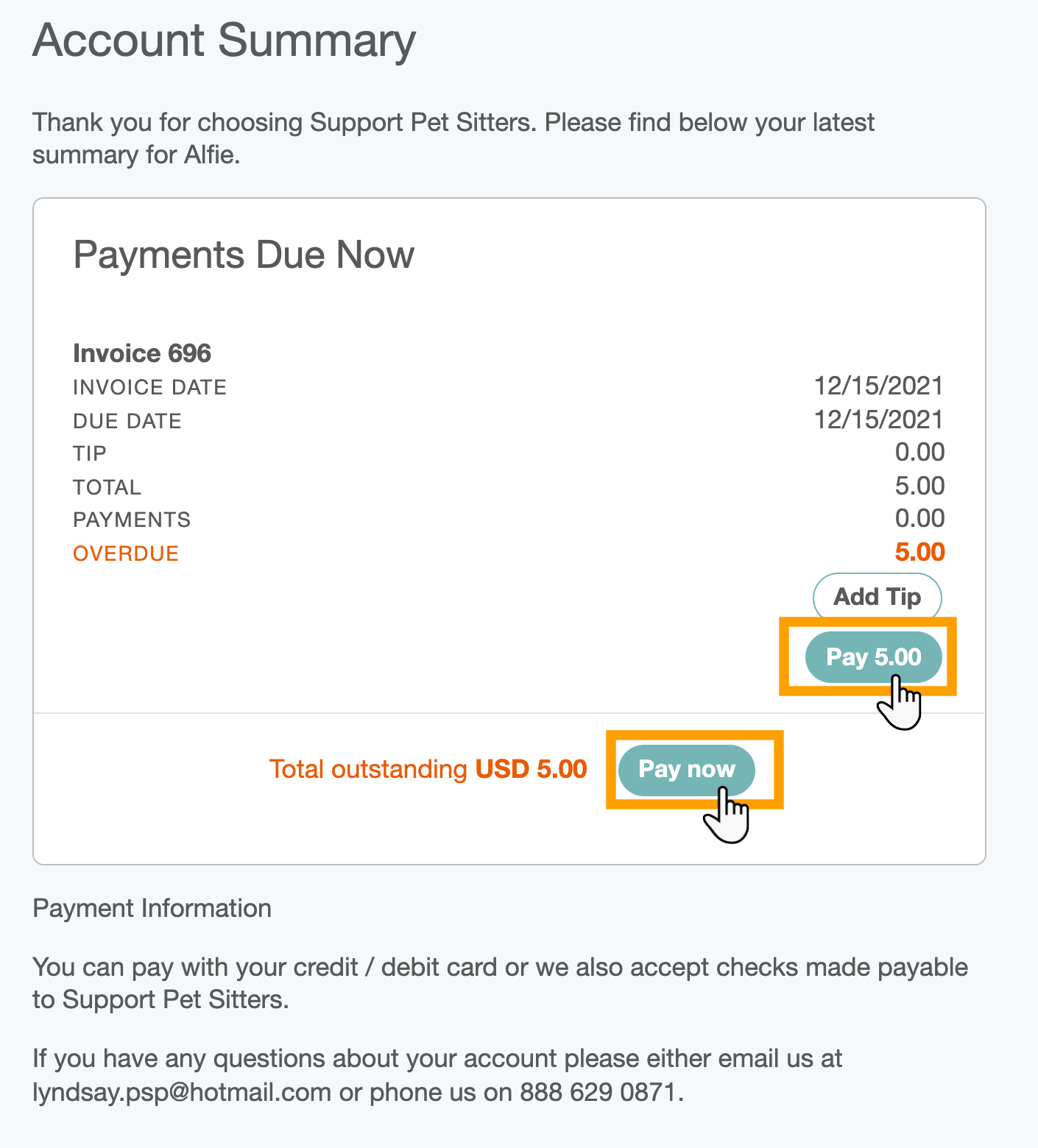Select the Account Summary heading

(x=225, y=40)
